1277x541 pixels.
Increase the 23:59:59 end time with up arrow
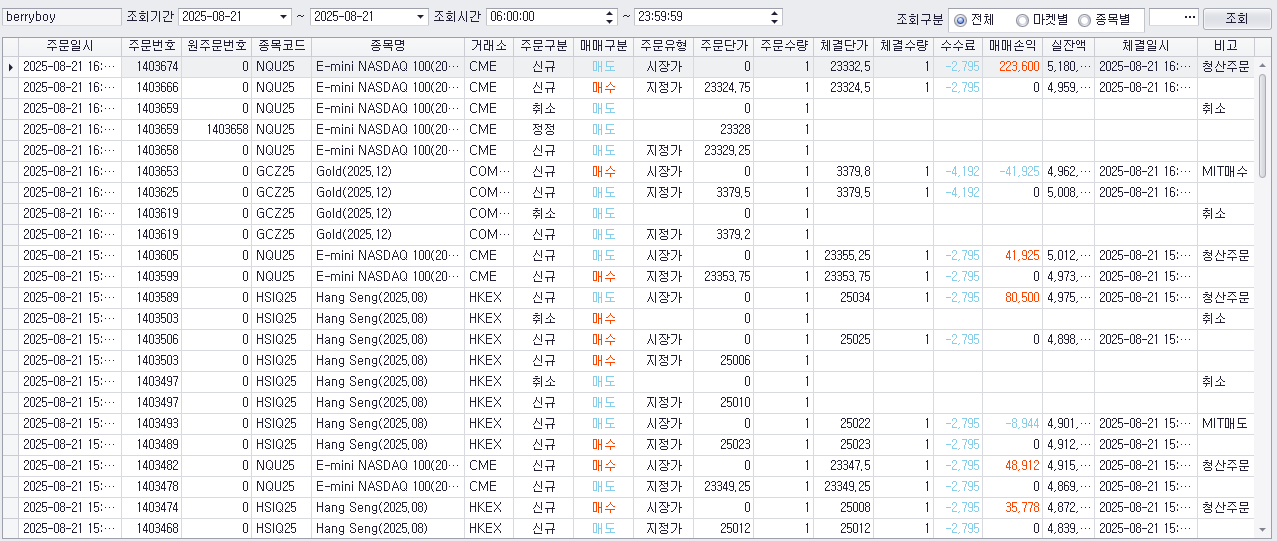[775, 13]
